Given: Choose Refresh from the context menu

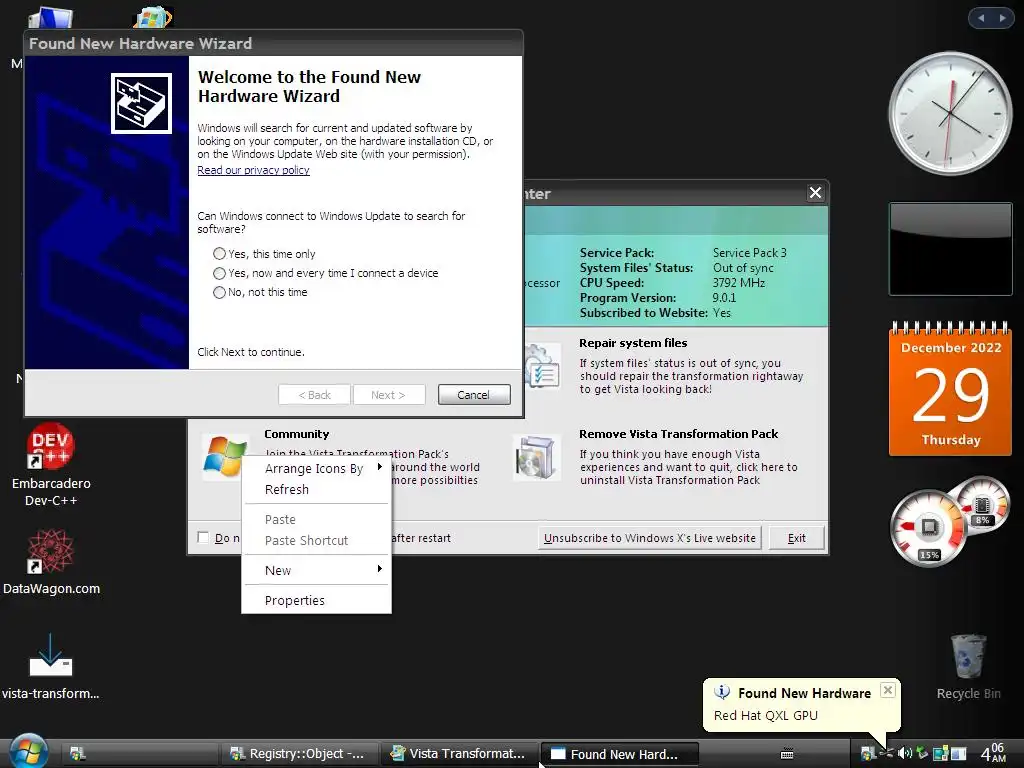Looking at the screenshot, I should (317, 489).
